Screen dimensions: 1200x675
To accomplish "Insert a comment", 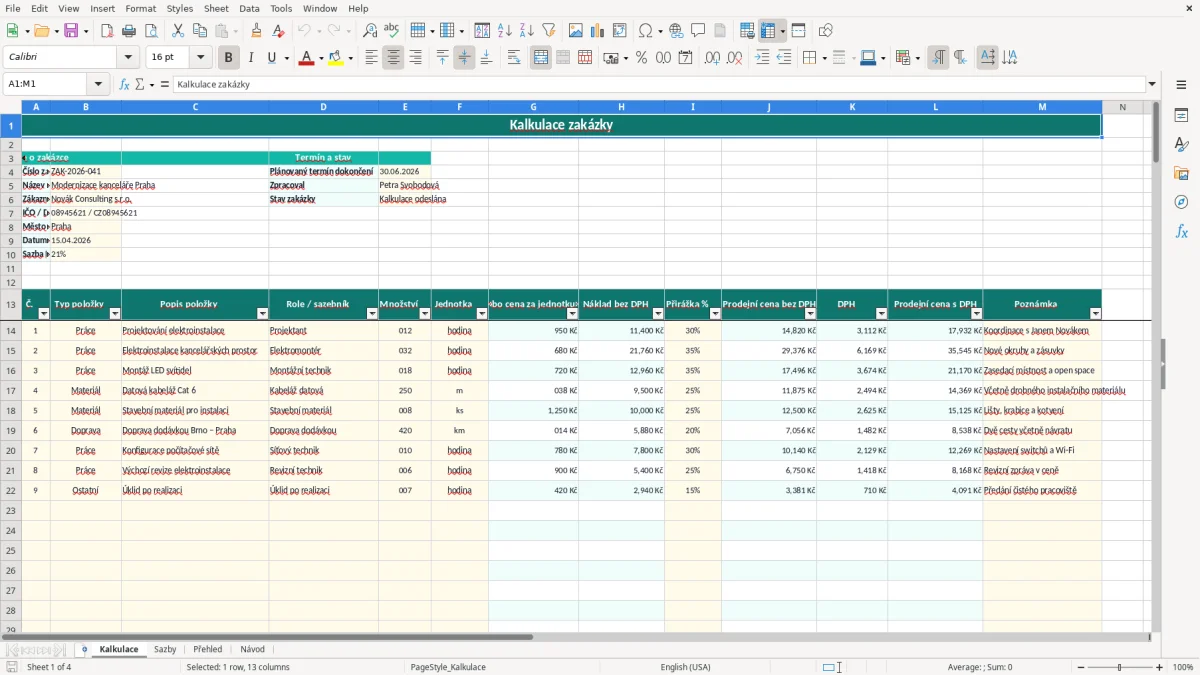I will pos(698,31).
